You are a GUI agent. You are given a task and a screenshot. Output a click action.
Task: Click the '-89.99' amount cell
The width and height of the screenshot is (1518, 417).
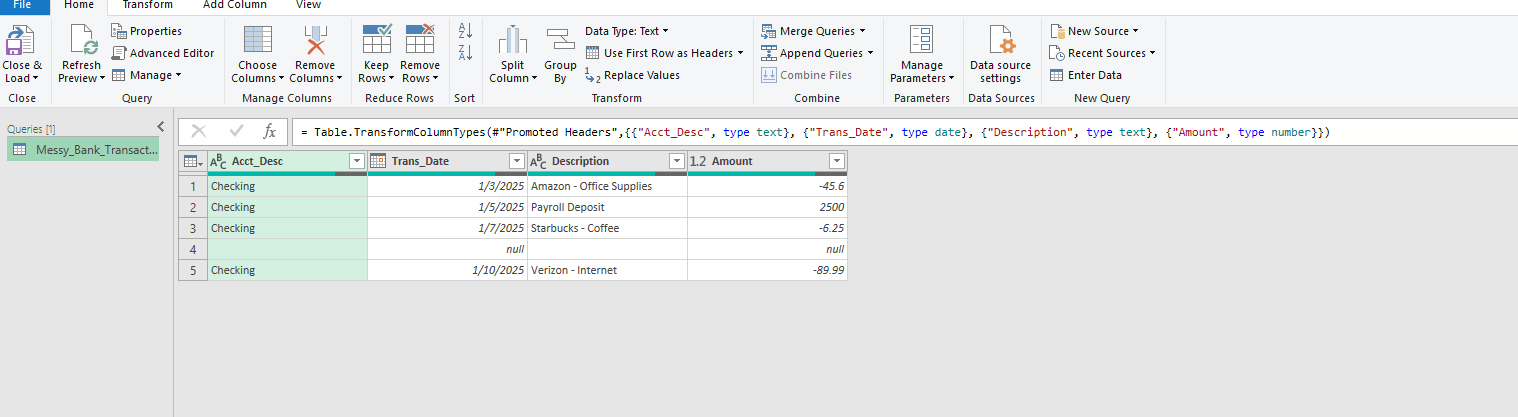(767, 270)
